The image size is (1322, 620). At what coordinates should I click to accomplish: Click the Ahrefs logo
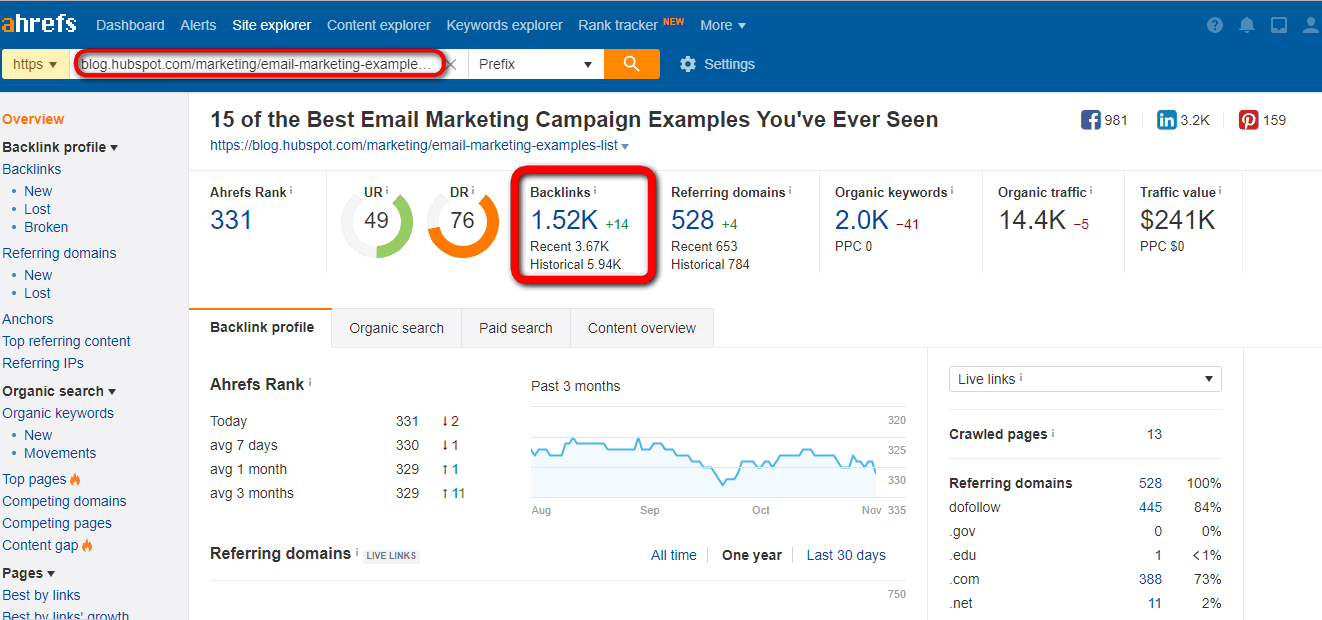[39, 24]
